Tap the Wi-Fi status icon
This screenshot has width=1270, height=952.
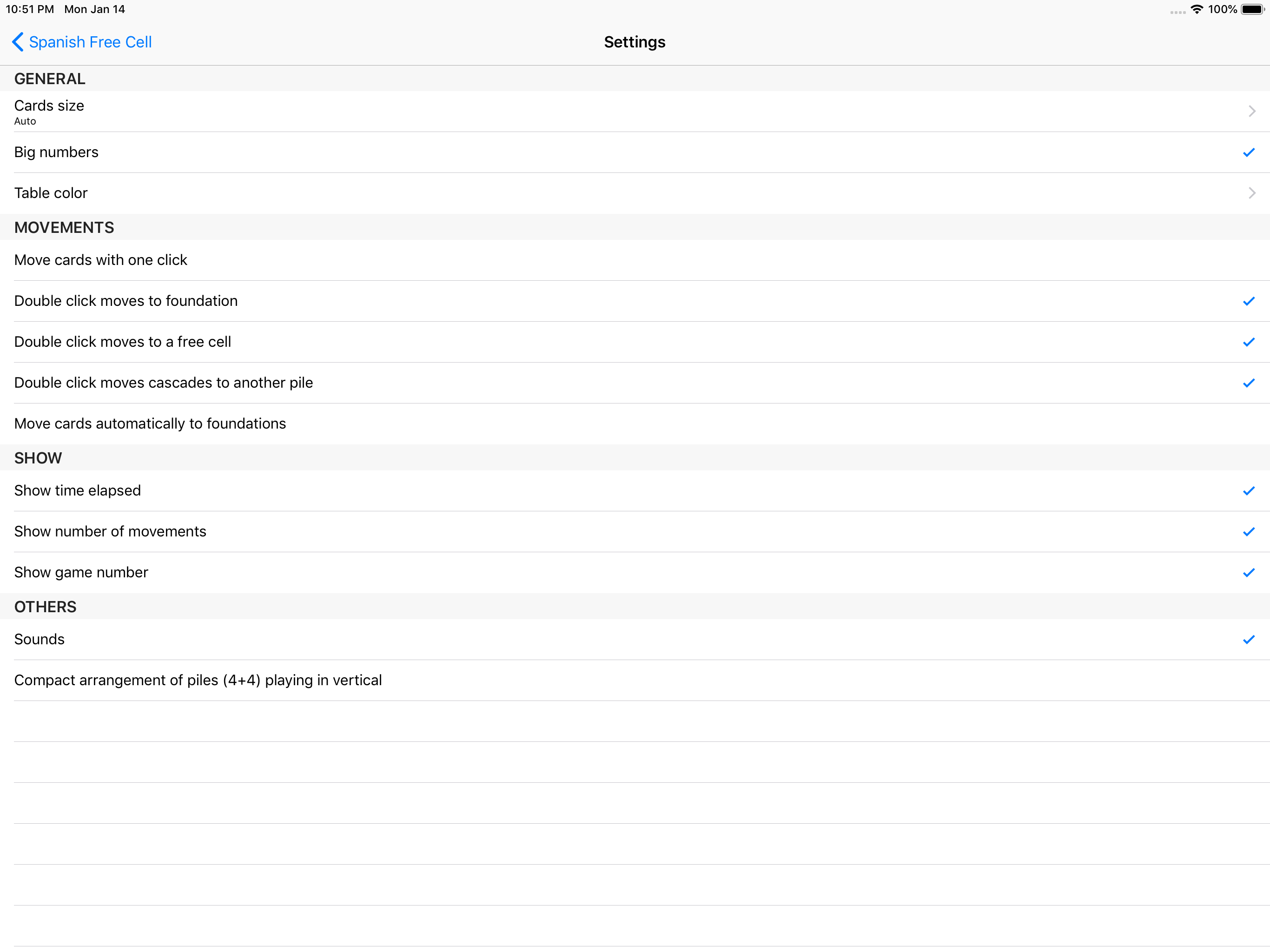1197,9
